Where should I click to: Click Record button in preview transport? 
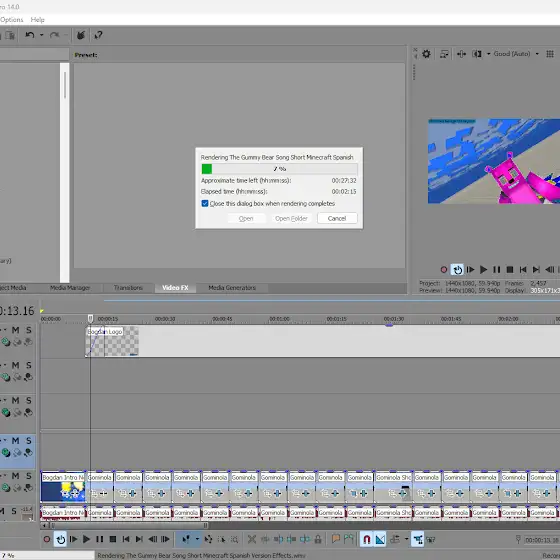(x=444, y=270)
